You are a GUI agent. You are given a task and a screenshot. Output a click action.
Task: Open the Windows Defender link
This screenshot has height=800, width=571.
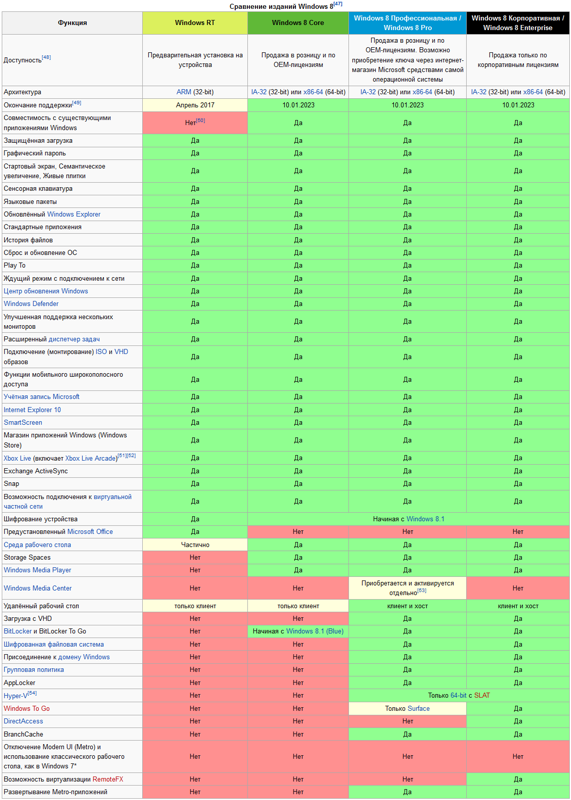[31, 304]
